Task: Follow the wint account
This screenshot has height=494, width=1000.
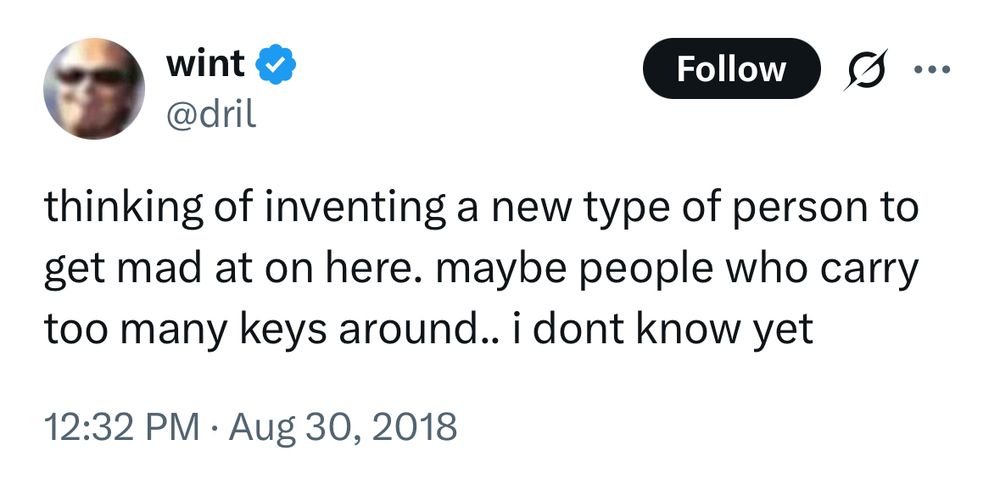Action: [731, 69]
